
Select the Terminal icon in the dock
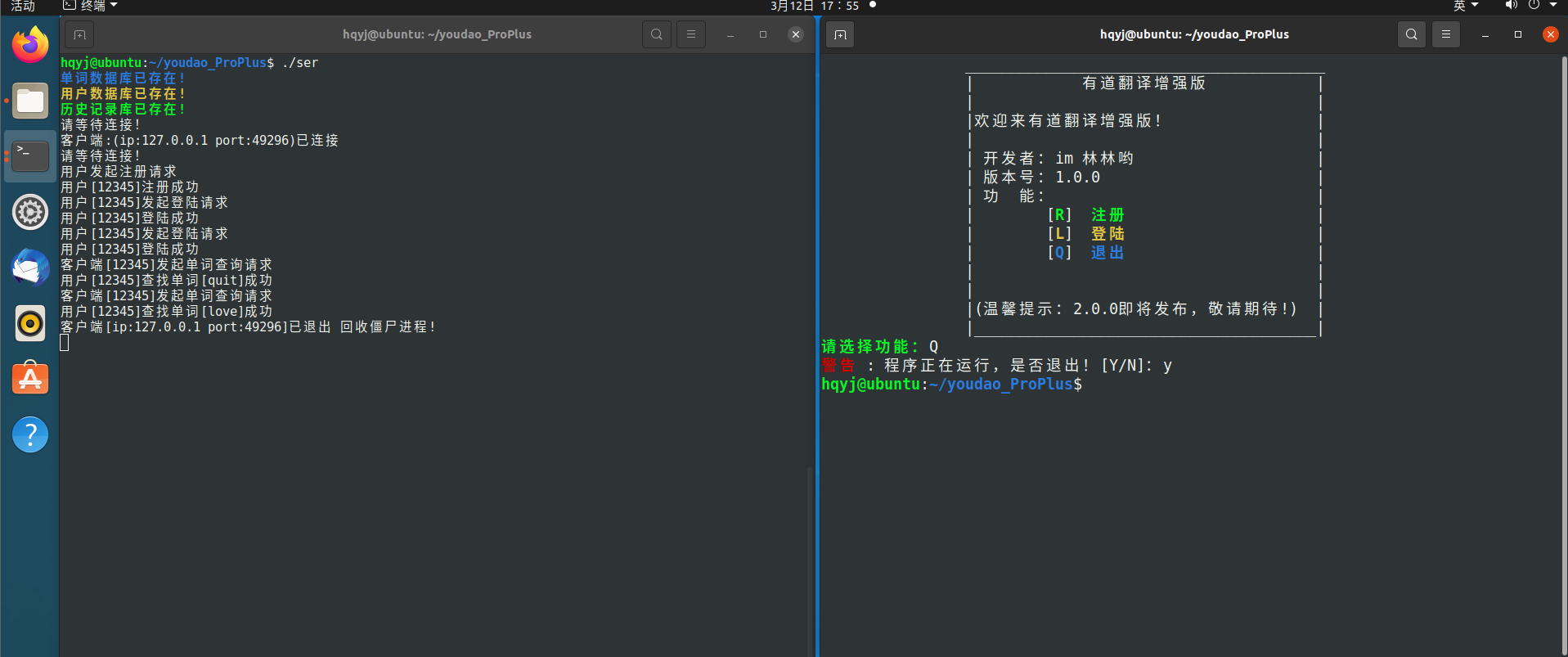[x=30, y=156]
